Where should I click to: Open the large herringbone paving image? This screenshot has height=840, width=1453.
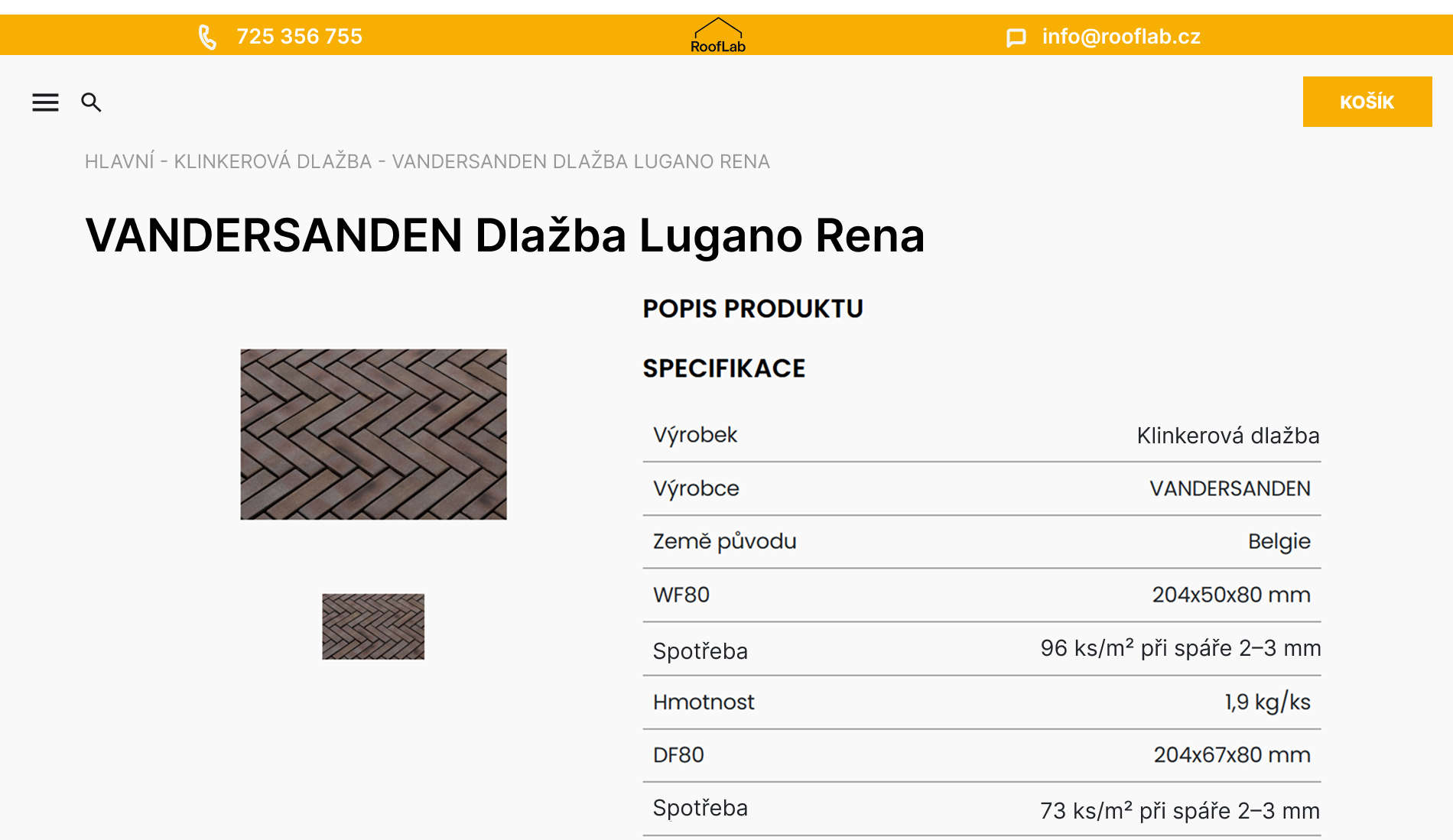(373, 434)
